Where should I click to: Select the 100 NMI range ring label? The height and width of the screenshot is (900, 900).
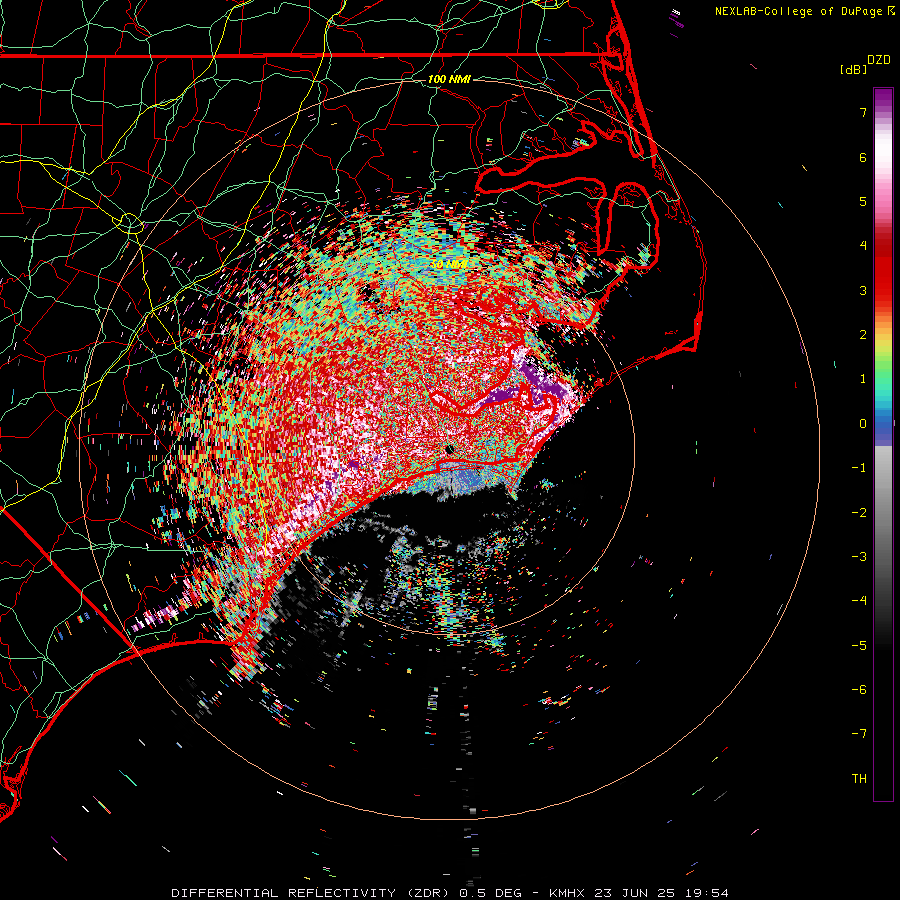tap(449, 79)
